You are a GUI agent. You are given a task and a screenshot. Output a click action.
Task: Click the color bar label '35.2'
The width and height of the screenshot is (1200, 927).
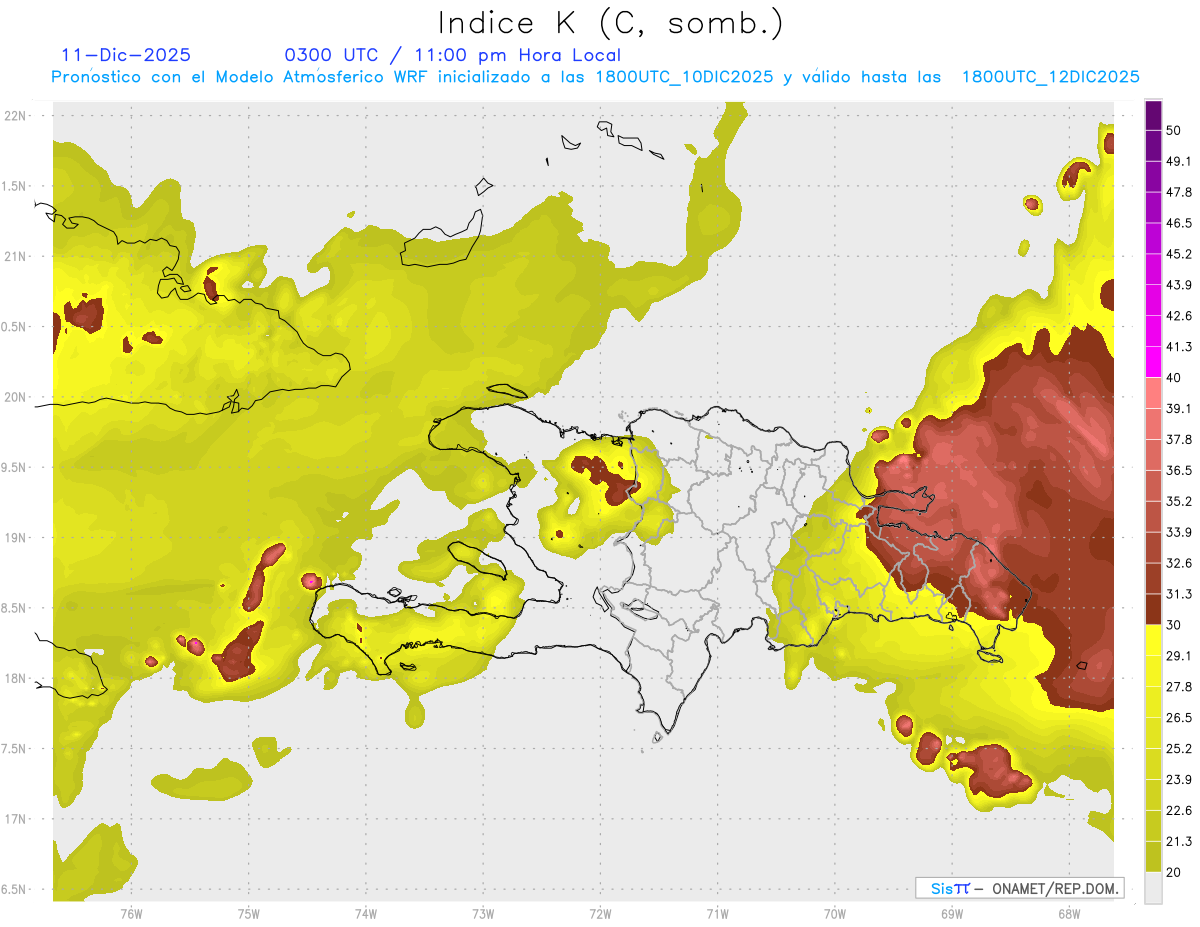click(1179, 501)
